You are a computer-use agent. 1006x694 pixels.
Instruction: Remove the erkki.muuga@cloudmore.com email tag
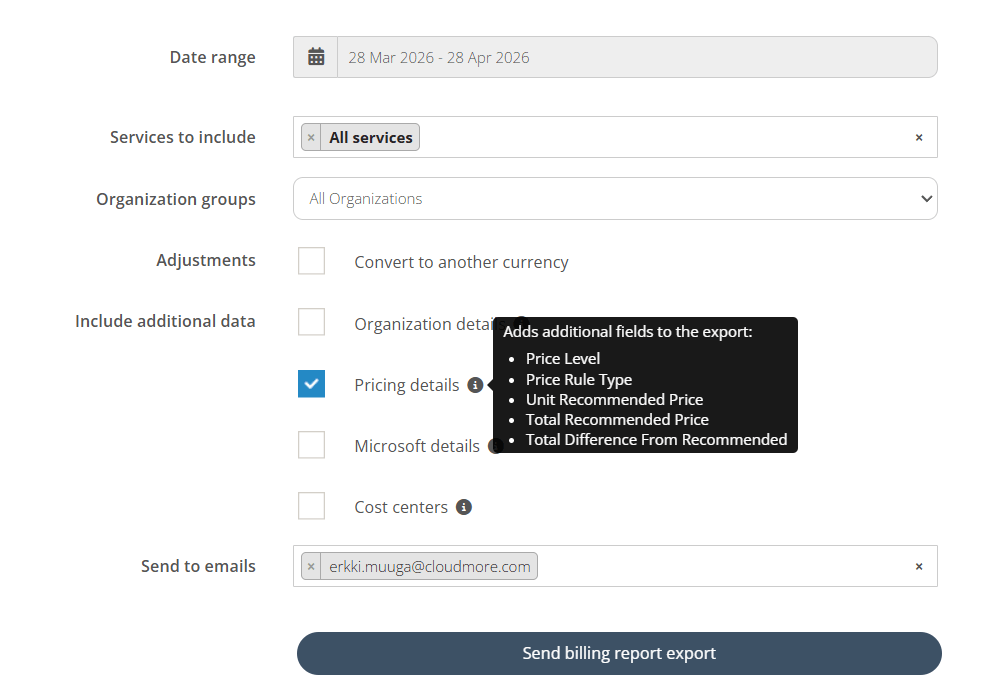click(x=311, y=566)
